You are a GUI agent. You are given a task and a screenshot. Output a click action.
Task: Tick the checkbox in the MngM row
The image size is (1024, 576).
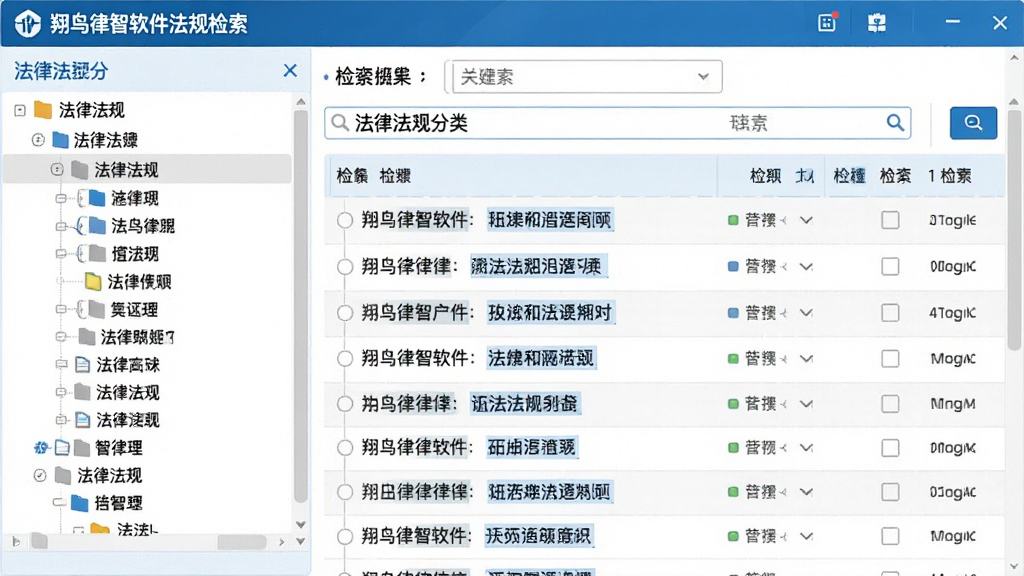890,404
